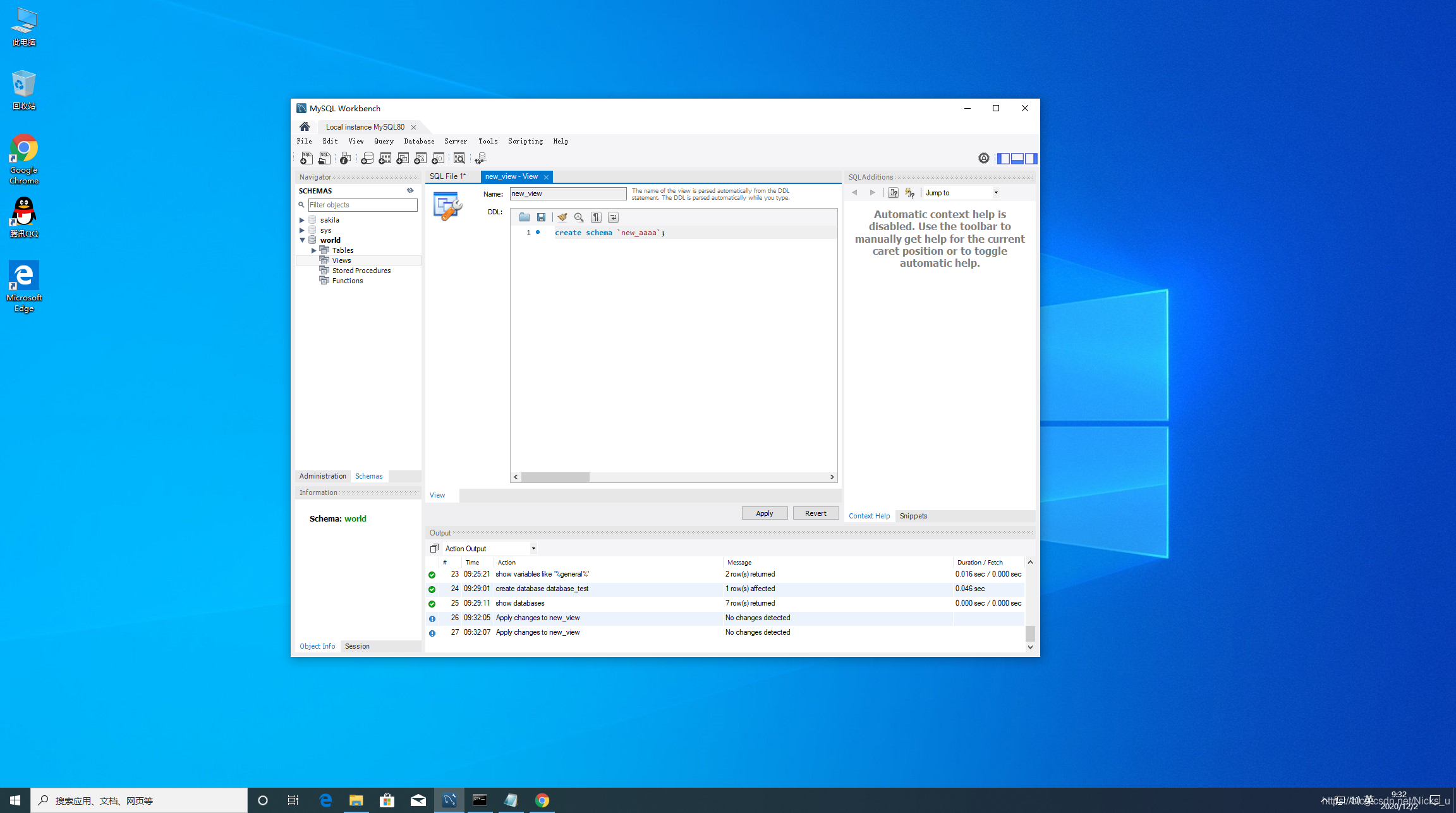Open the Scripting menu
Screen dimensions: 1456x813
pyautogui.click(x=525, y=142)
